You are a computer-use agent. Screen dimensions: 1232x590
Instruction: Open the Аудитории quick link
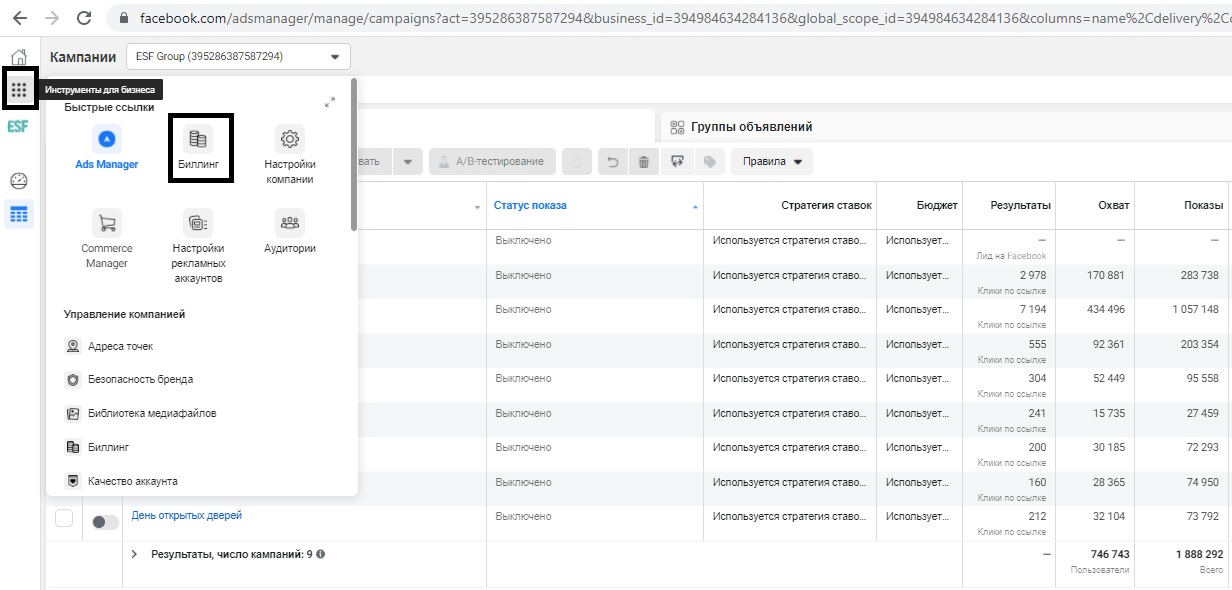[290, 232]
